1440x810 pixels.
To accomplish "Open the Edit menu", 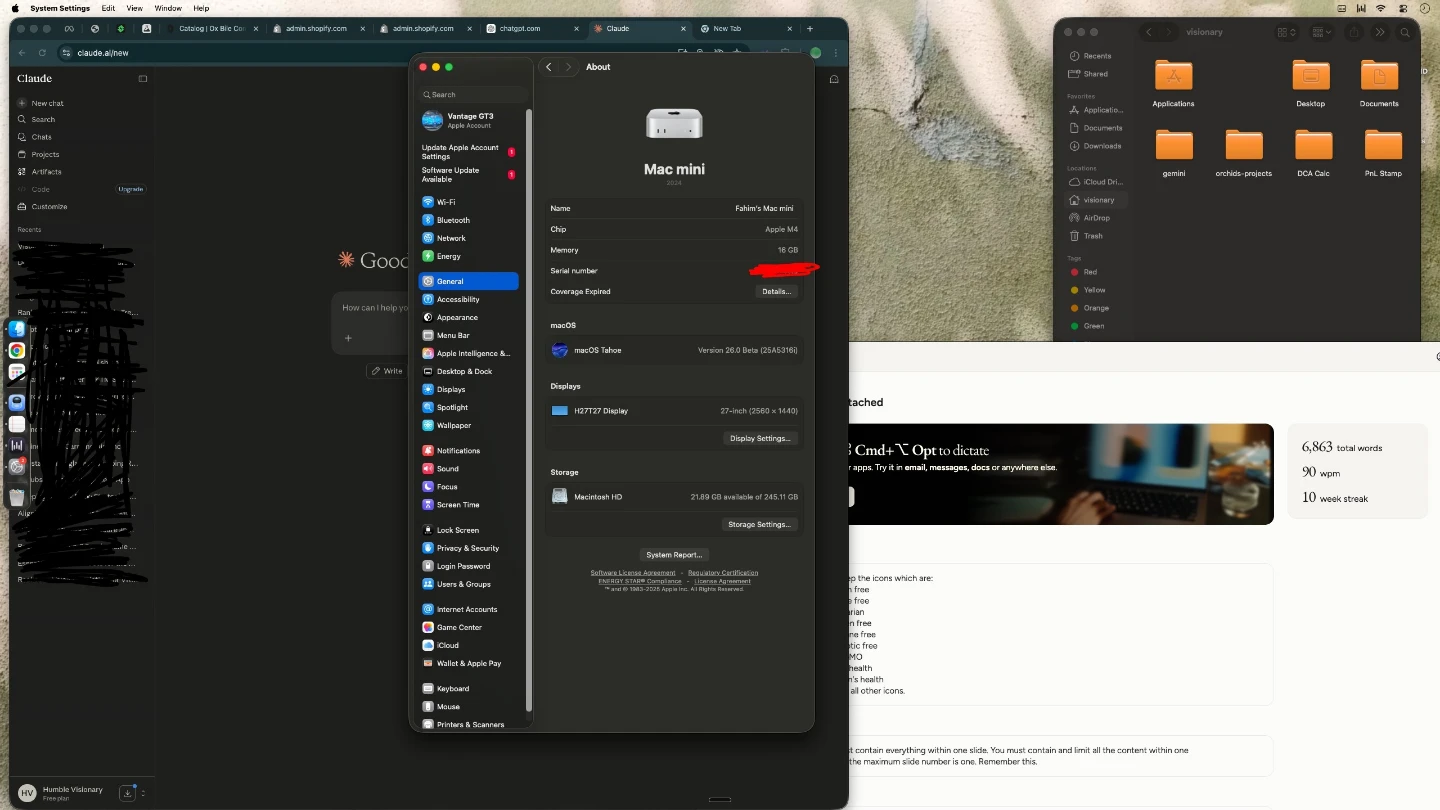I will (108, 8).
